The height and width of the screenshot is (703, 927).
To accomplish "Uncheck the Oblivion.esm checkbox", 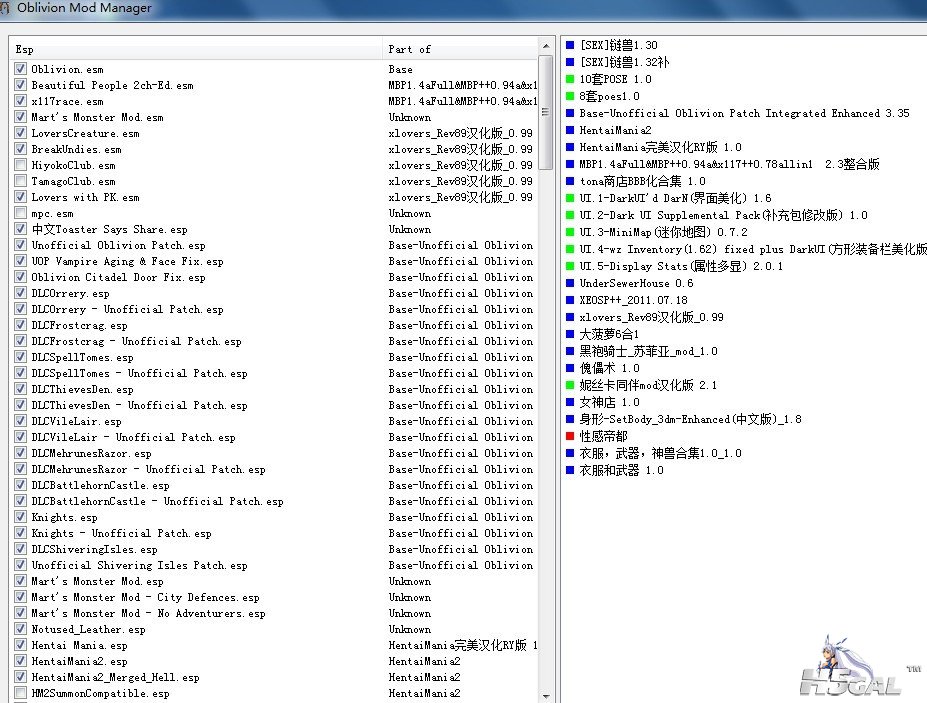I will click(x=21, y=69).
